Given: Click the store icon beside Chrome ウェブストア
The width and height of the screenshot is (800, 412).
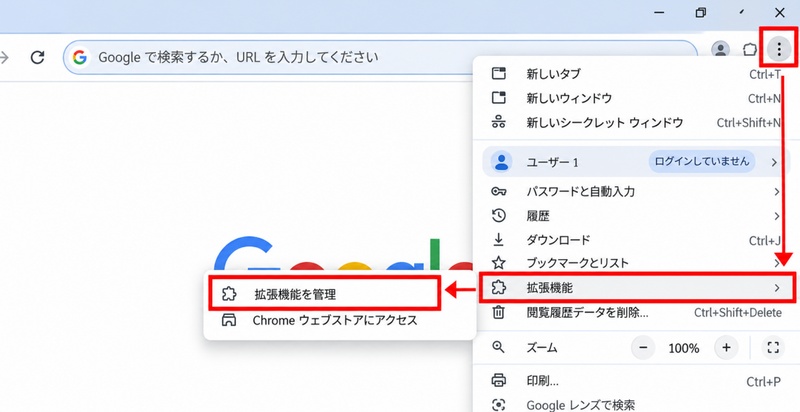Looking at the screenshot, I should tap(229, 320).
